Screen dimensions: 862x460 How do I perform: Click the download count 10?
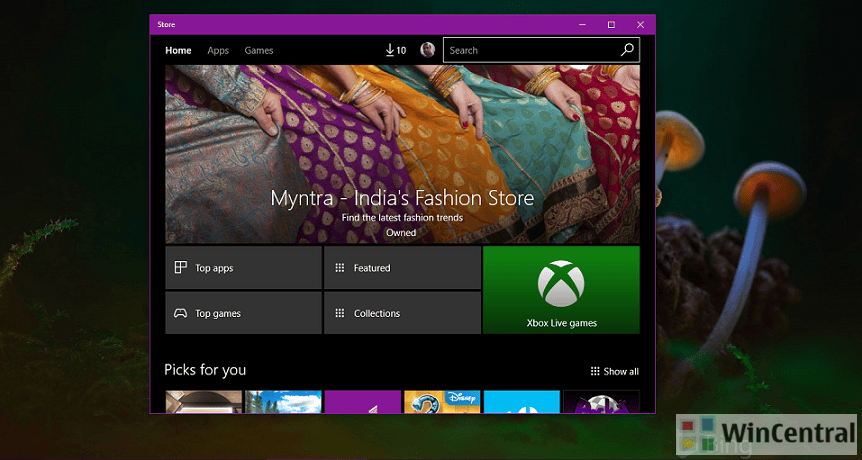[x=401, y=51]
